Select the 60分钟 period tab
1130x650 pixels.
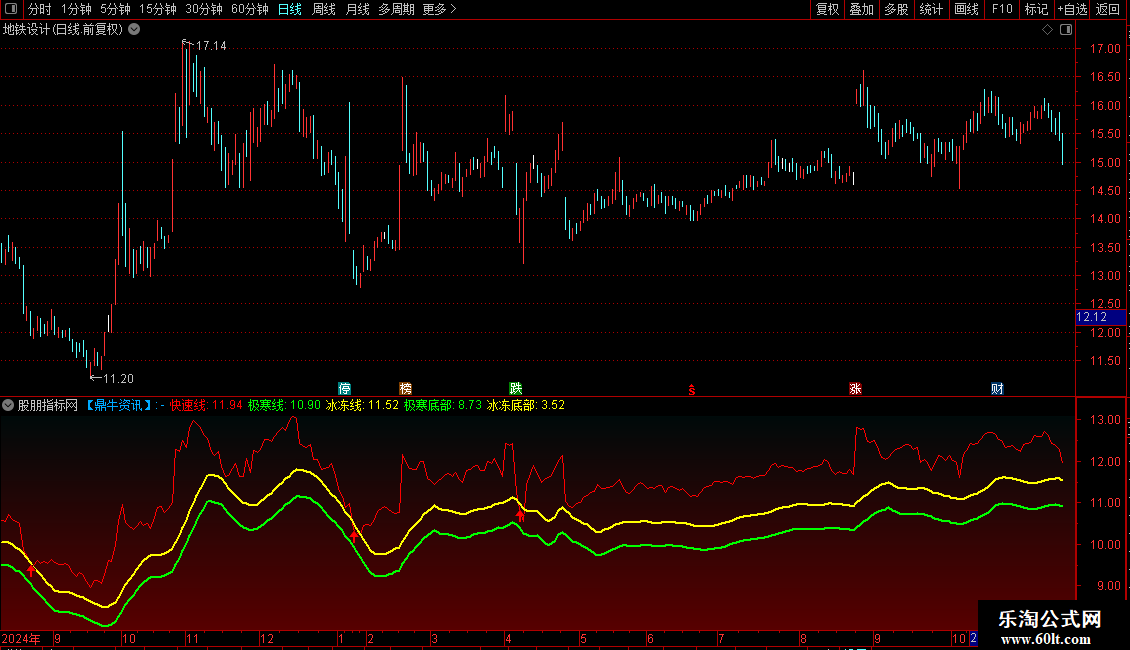[x=249, y=9]
